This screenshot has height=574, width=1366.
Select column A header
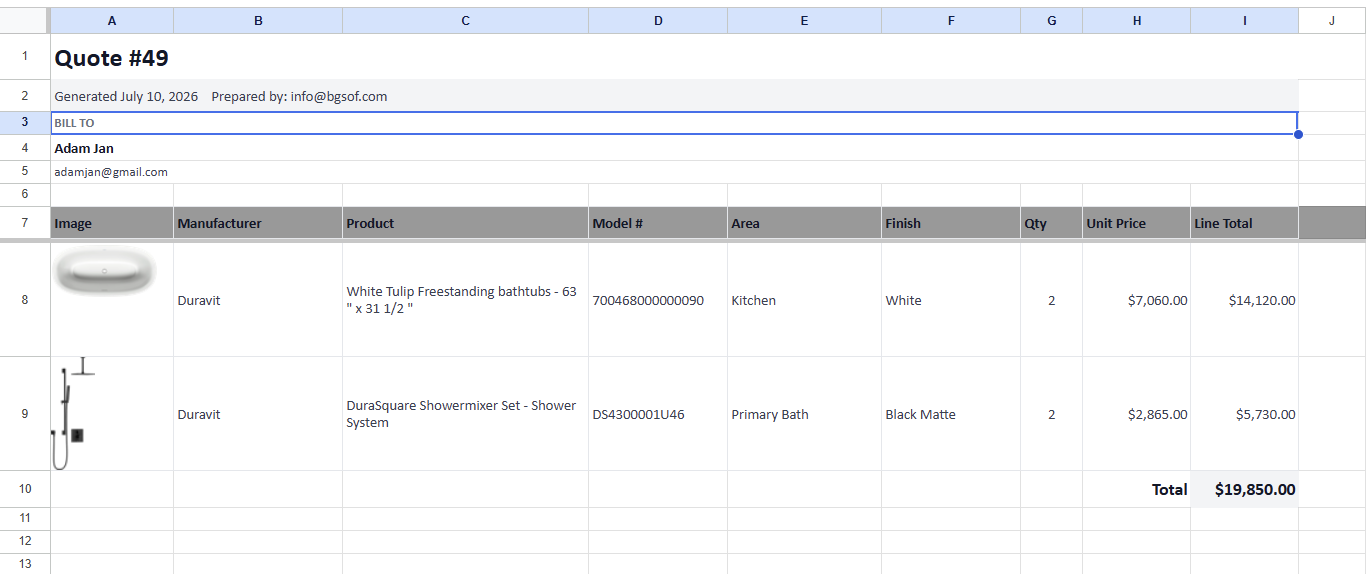[111, 20]
